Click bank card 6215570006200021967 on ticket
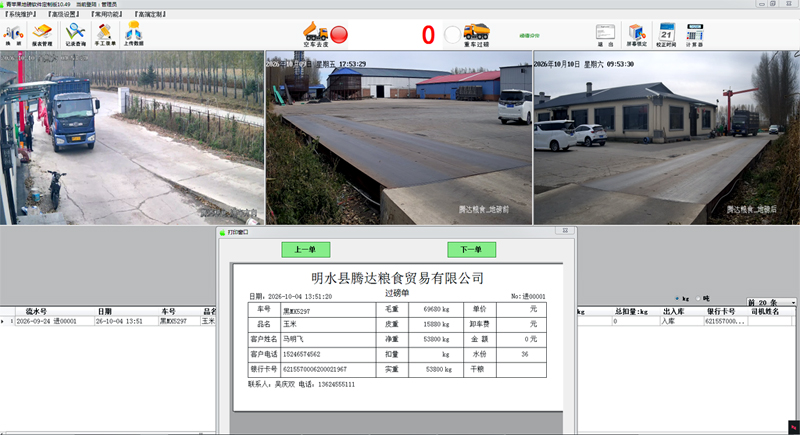 click(315, 369)
